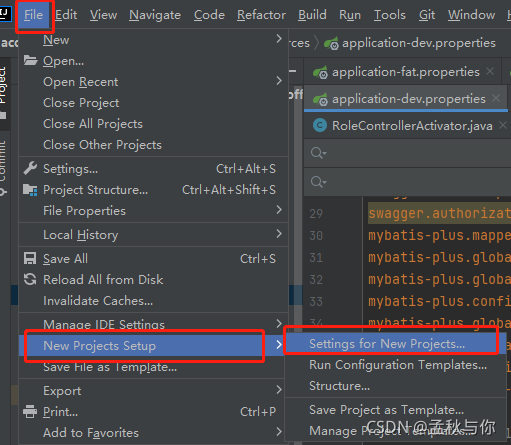This screenshot has width=511, height=445.
Task: Close the RoleControllerActivator.java tab
Action: pyautogui.click(x=503, y=125)
